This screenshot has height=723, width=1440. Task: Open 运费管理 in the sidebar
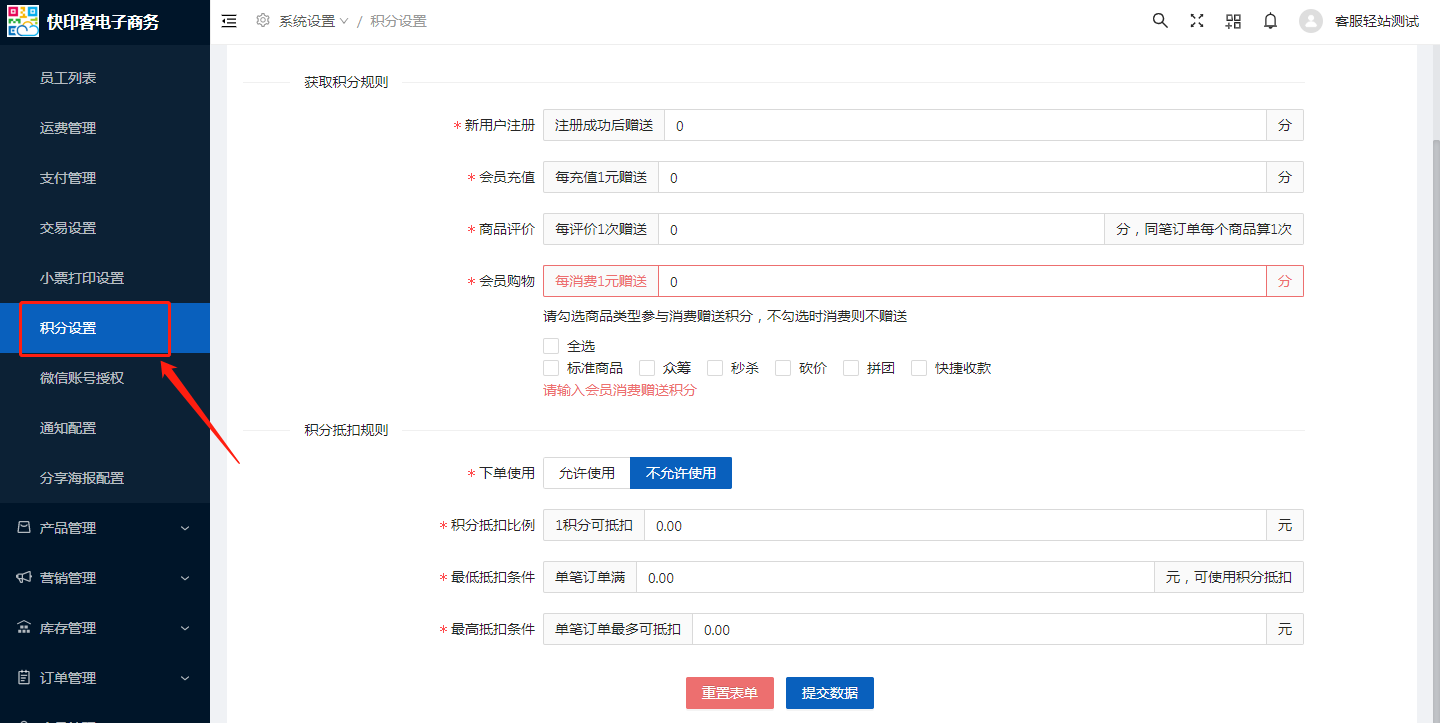point(68,128)
